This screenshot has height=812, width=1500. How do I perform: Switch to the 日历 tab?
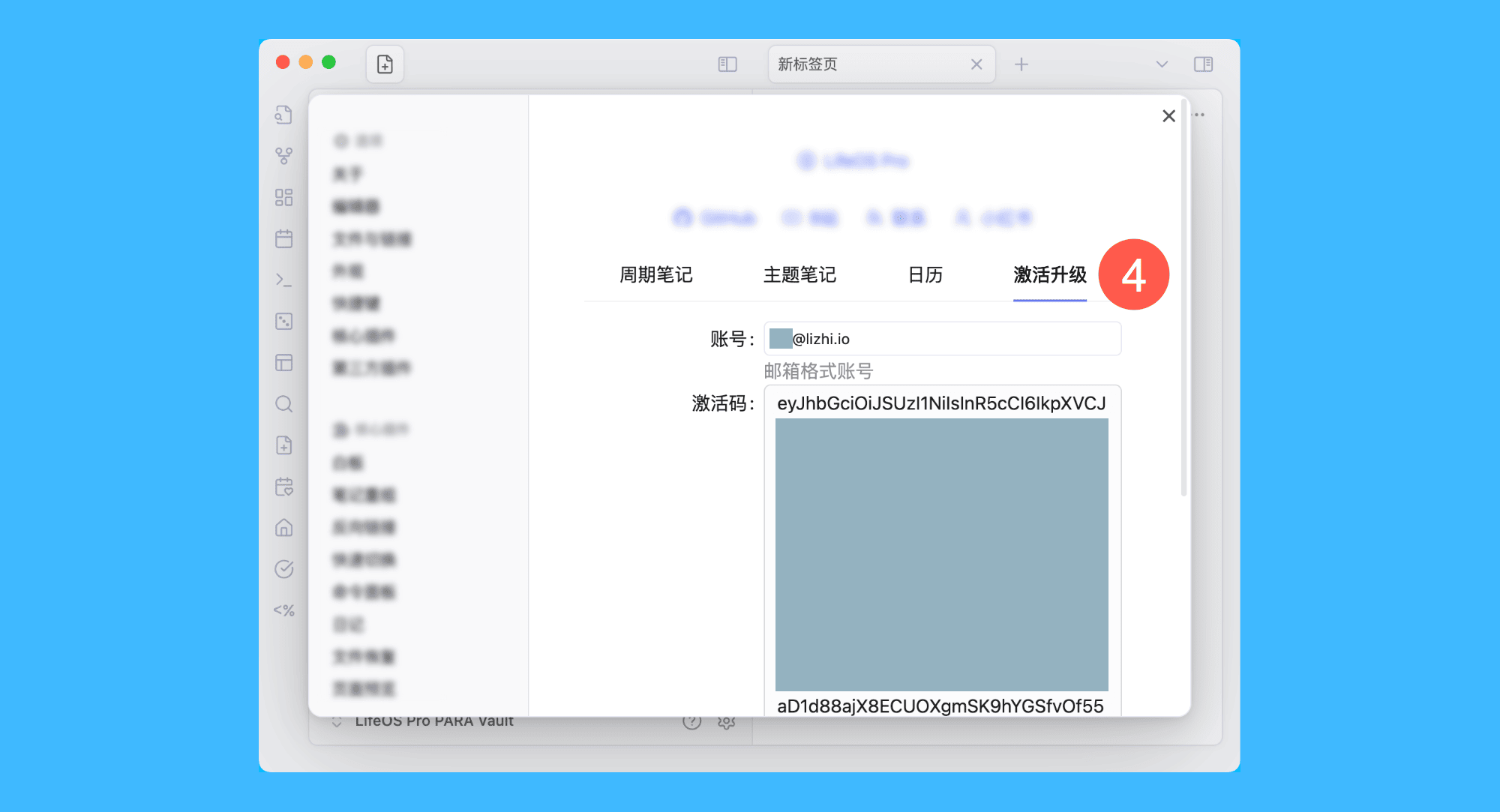click(x=925, y=275)
